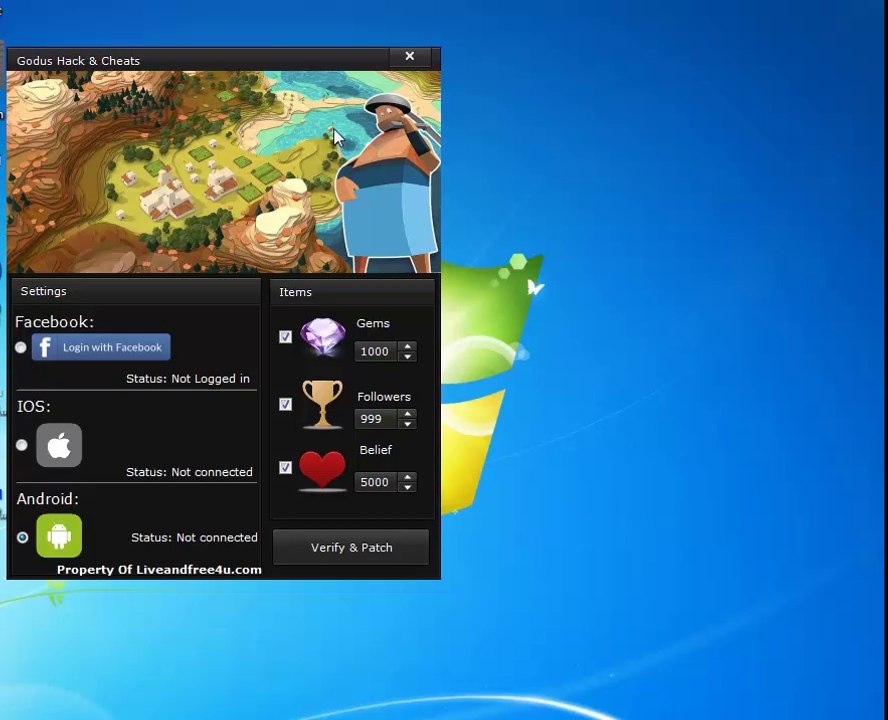Click the 'Android:' section label

click(48, 499)
